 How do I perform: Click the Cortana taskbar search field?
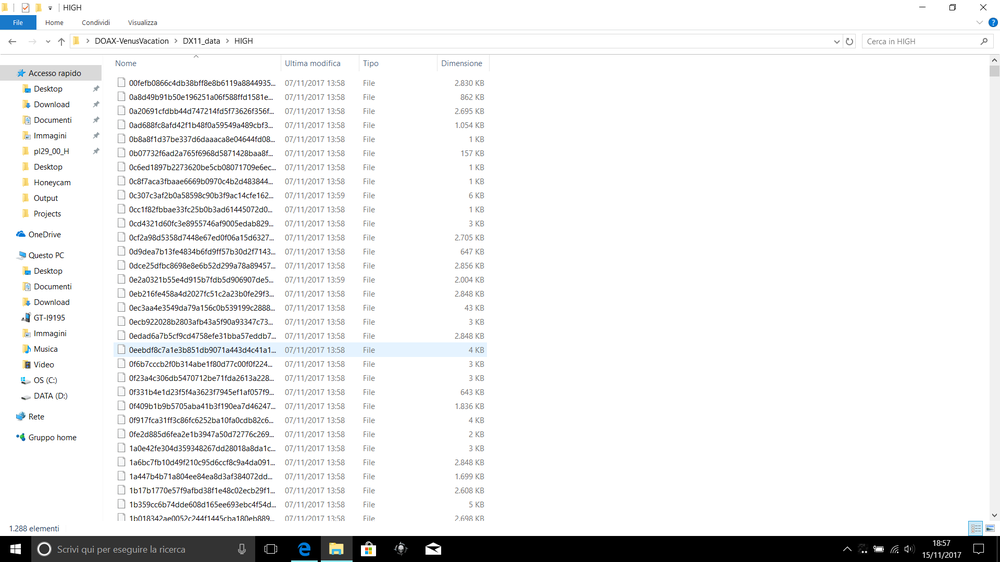[143, 549]
